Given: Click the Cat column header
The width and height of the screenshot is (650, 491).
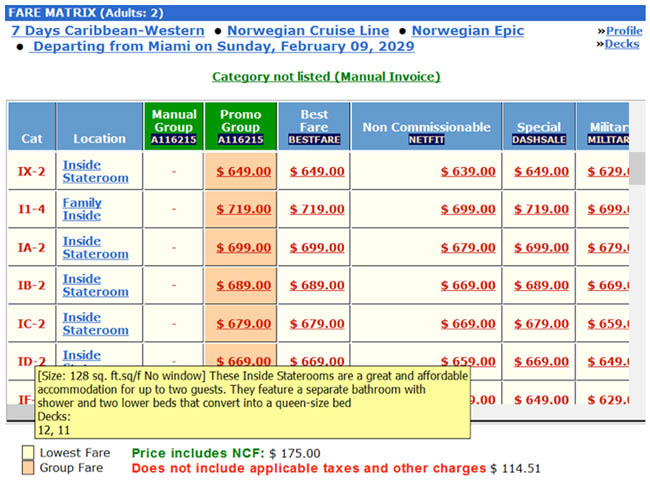Looking at the screenshot, I should coord(32,126).
